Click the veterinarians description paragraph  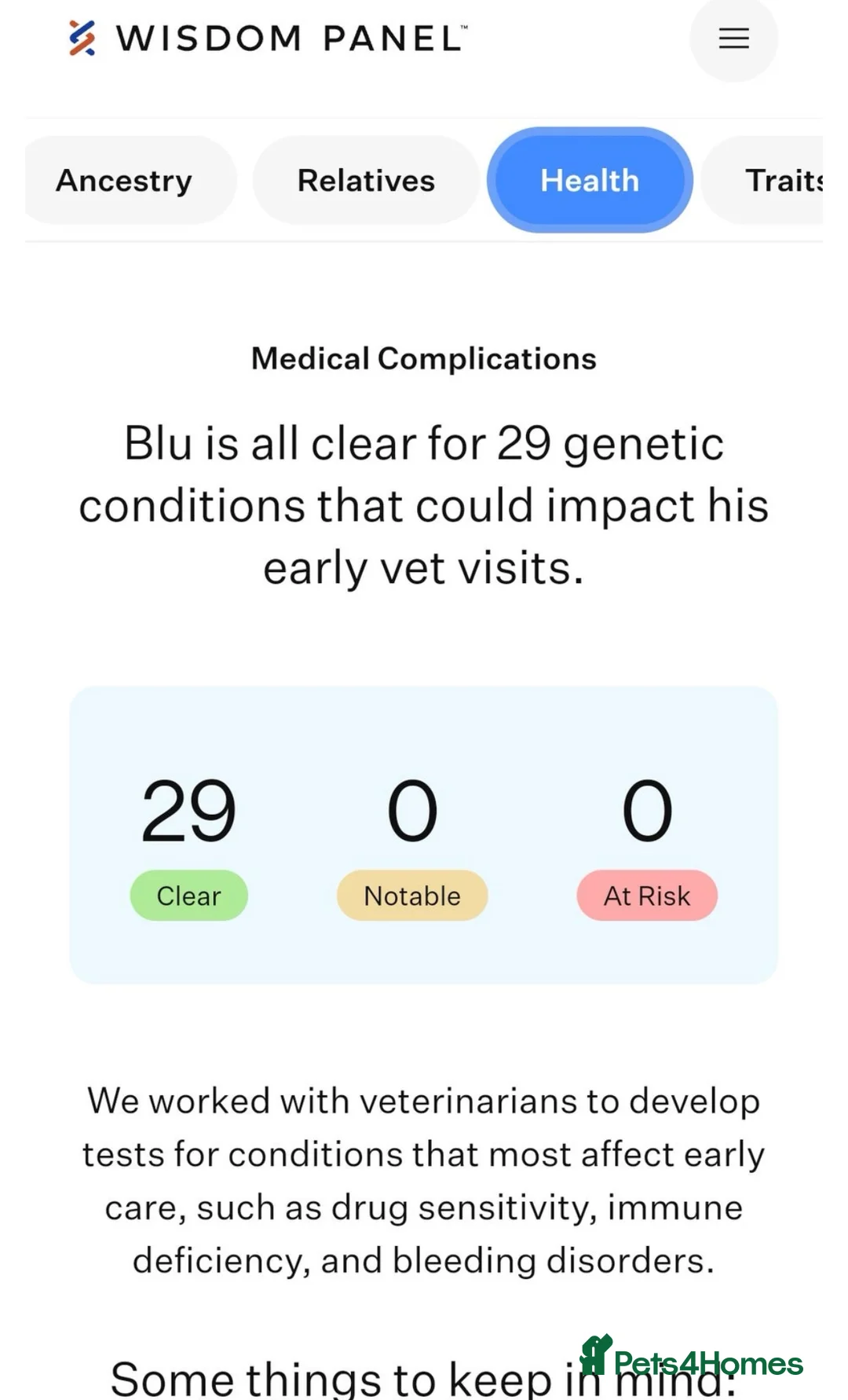(x=424, y=1180)
